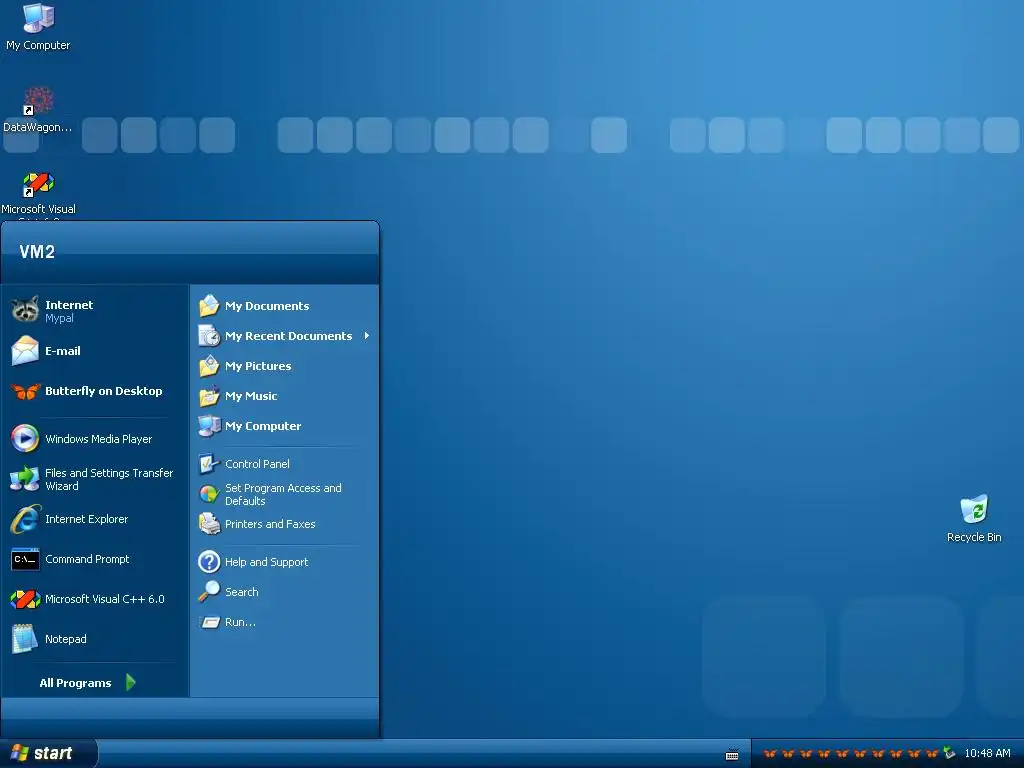Open Command Prompt
Screen dimensions: 1024x768
[95, 560]
